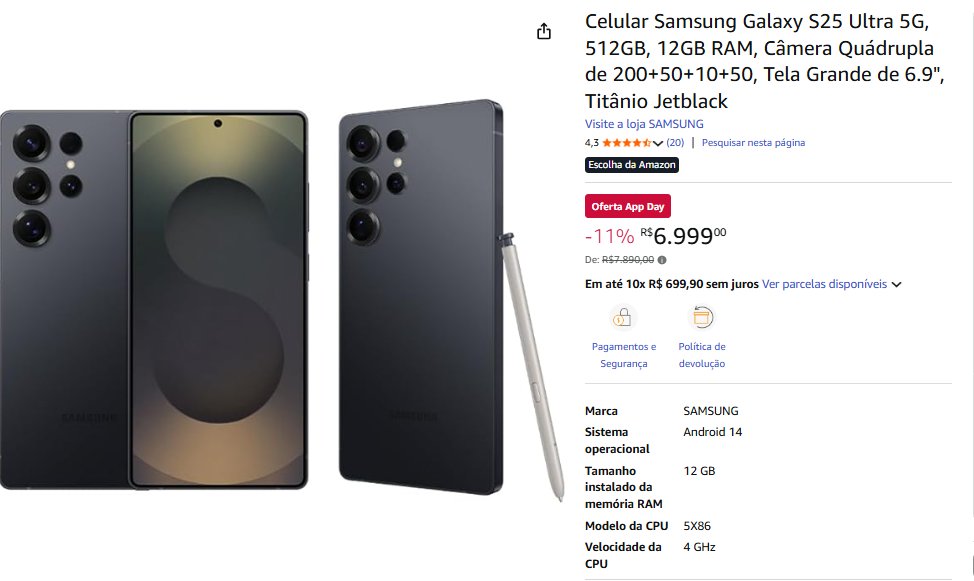974x581 pixels.
Task: Click the R$6.999 price
Action: point(683,236)
